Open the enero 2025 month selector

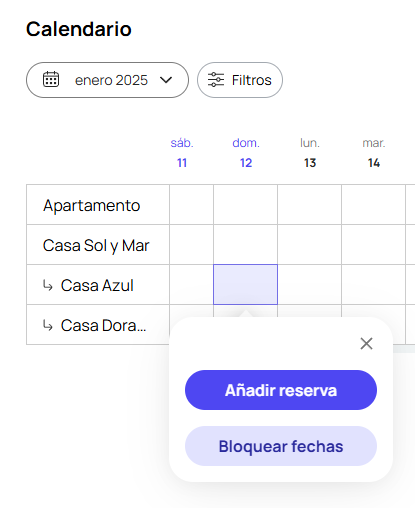coord(107,80)
